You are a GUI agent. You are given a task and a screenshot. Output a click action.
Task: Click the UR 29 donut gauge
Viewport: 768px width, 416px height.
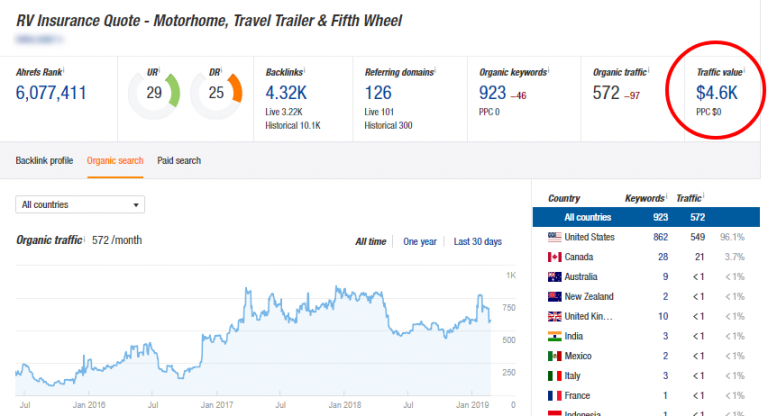tap(154, 92)
